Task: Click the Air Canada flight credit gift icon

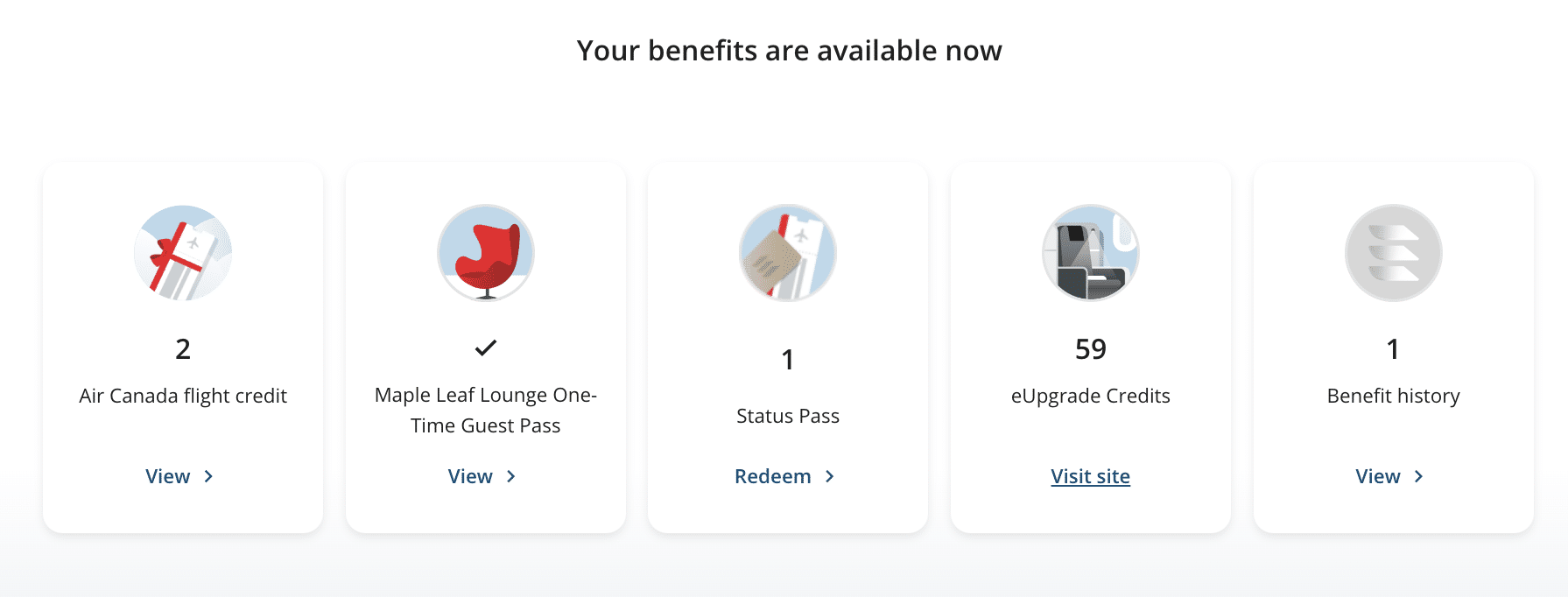Action: pos(183,253)
